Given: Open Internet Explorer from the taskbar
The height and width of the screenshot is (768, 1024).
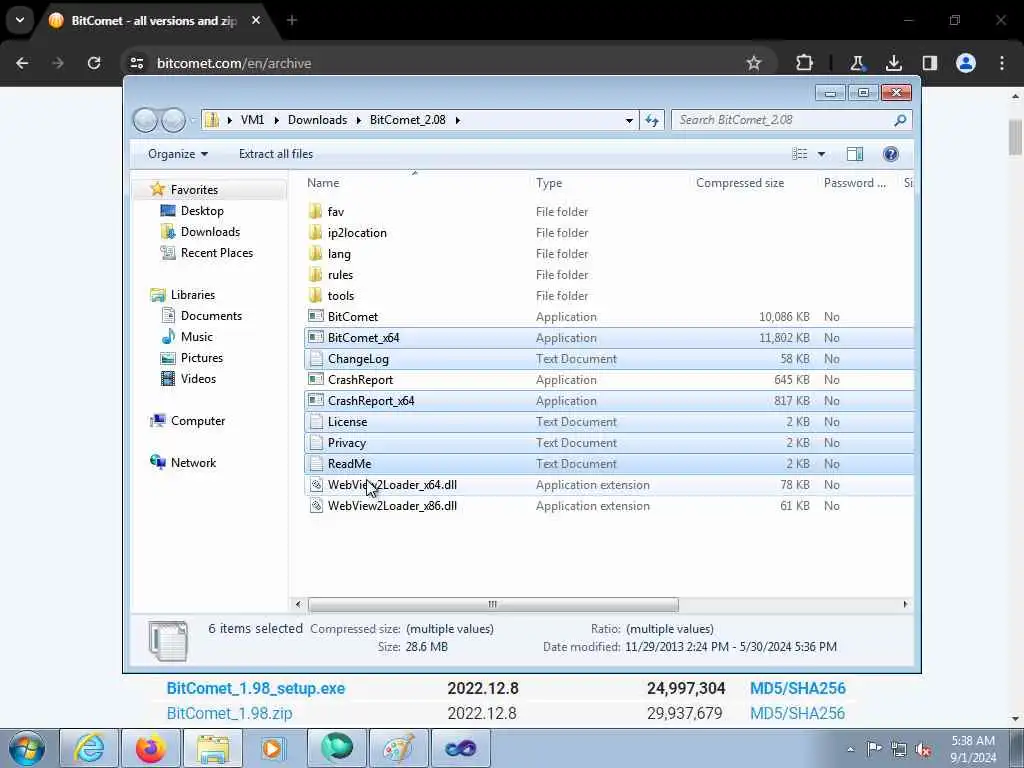Looking at the screenshot, I should click(x=89, y=748).
